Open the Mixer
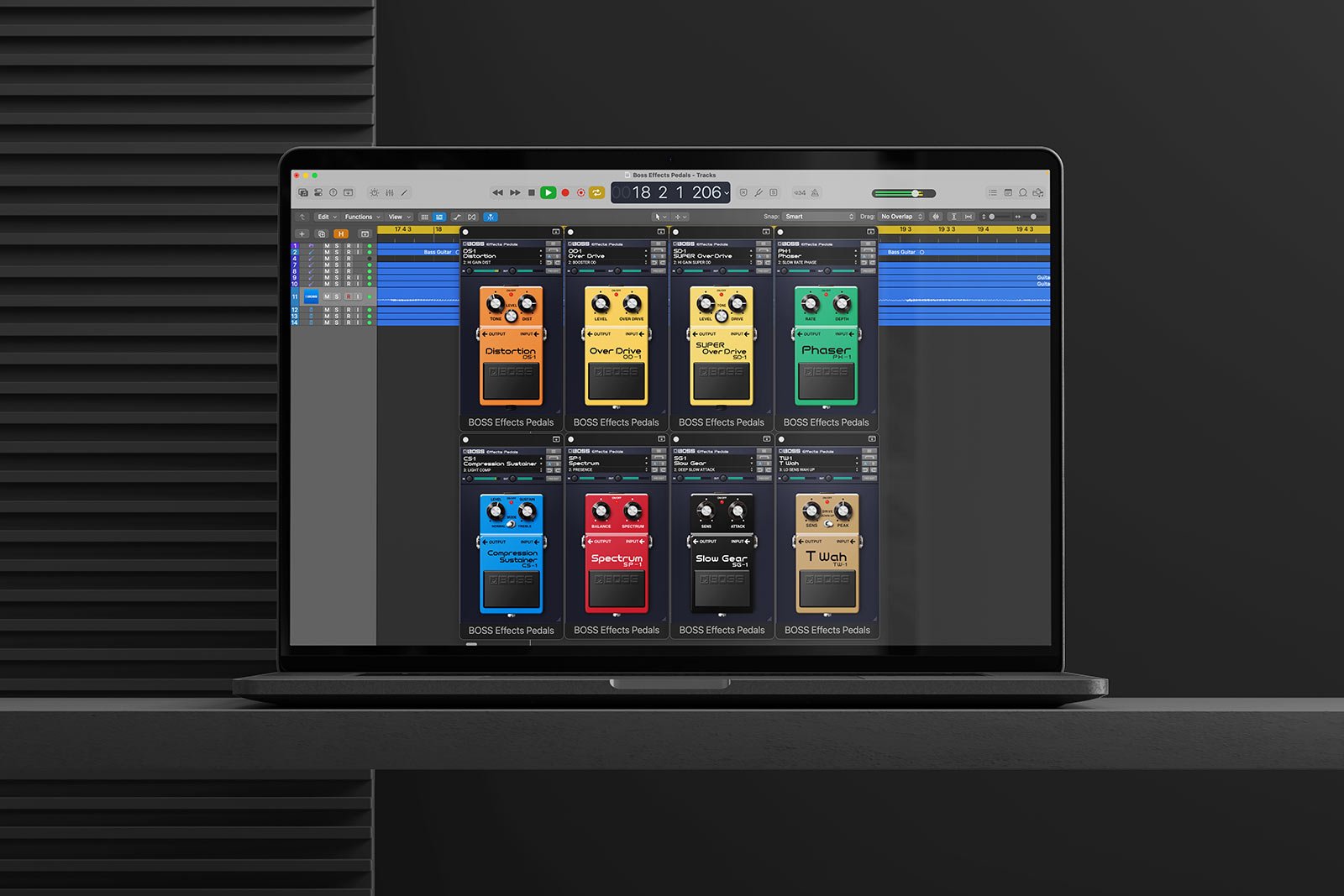 tap(390, 192)
